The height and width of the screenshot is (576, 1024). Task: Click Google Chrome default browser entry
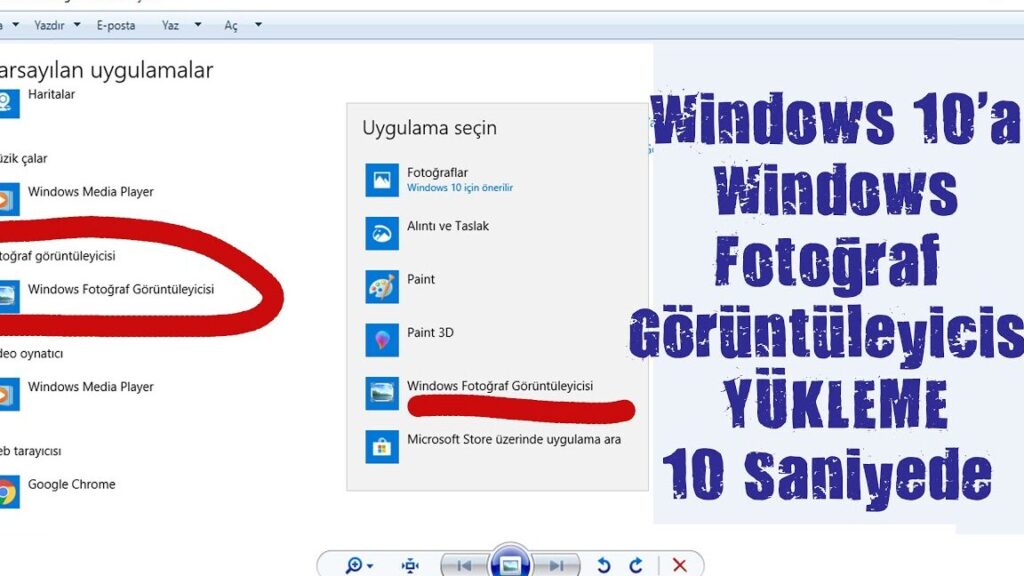pyautogui.click(x=71, y=485)
